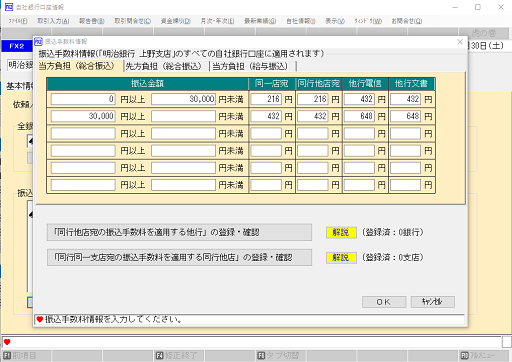This screenshot has width=512, height=362.
Task: Click the empty second-row 円未満 amount field
Action: [183, 116]
